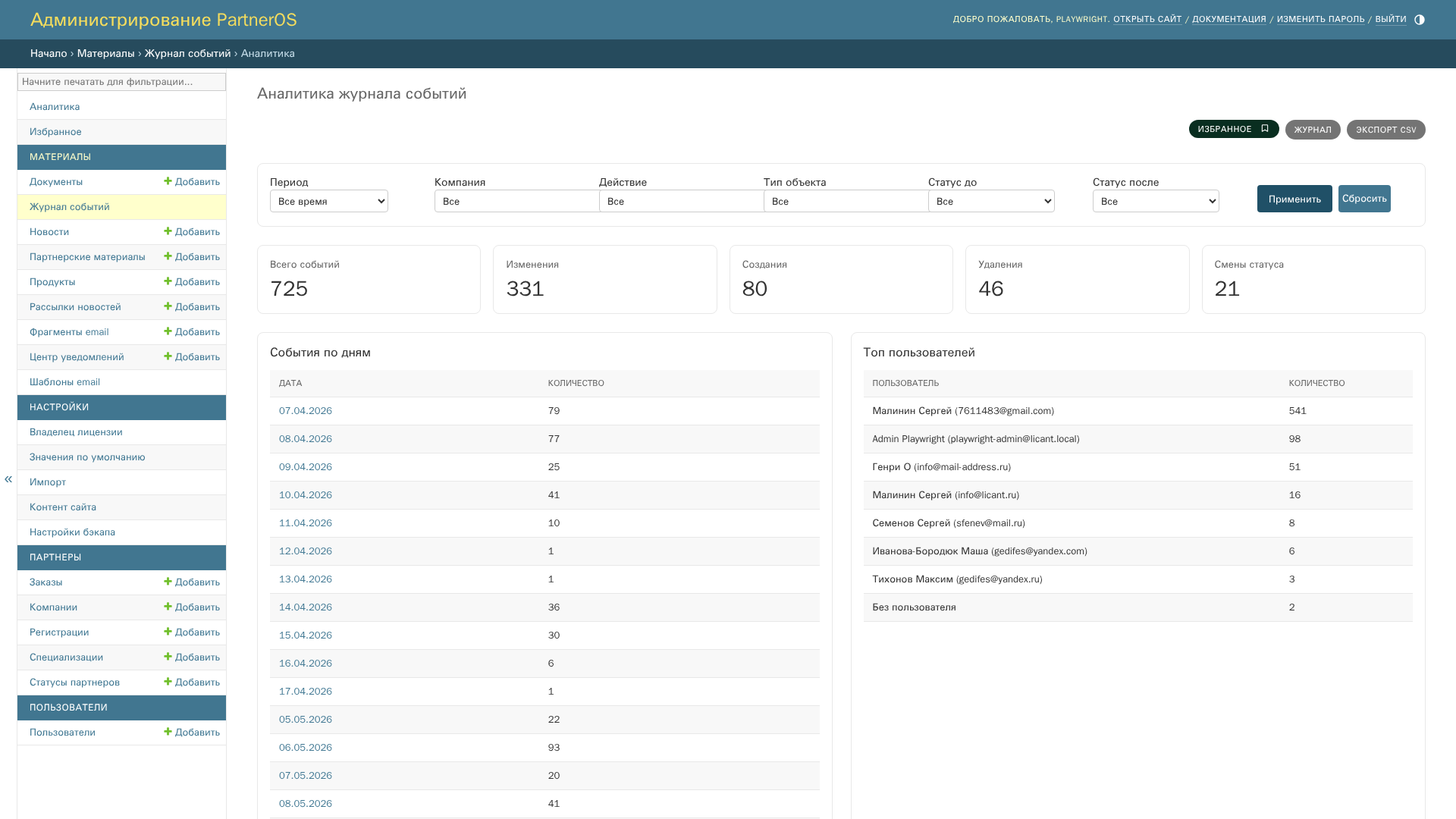Click the plus icon beside Партнерские материалы
The height and width of the screenshot is (819, 1456).
point(168,256)
